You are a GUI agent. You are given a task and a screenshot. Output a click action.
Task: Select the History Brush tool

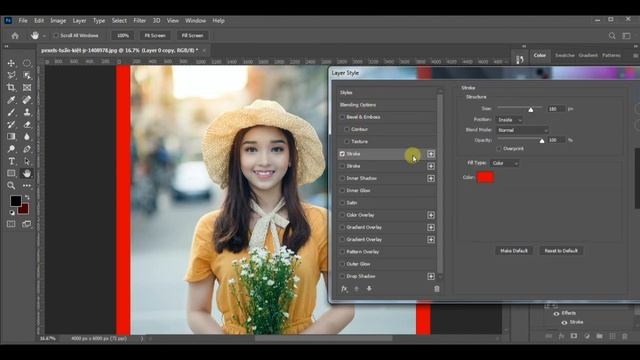[11, 124]
